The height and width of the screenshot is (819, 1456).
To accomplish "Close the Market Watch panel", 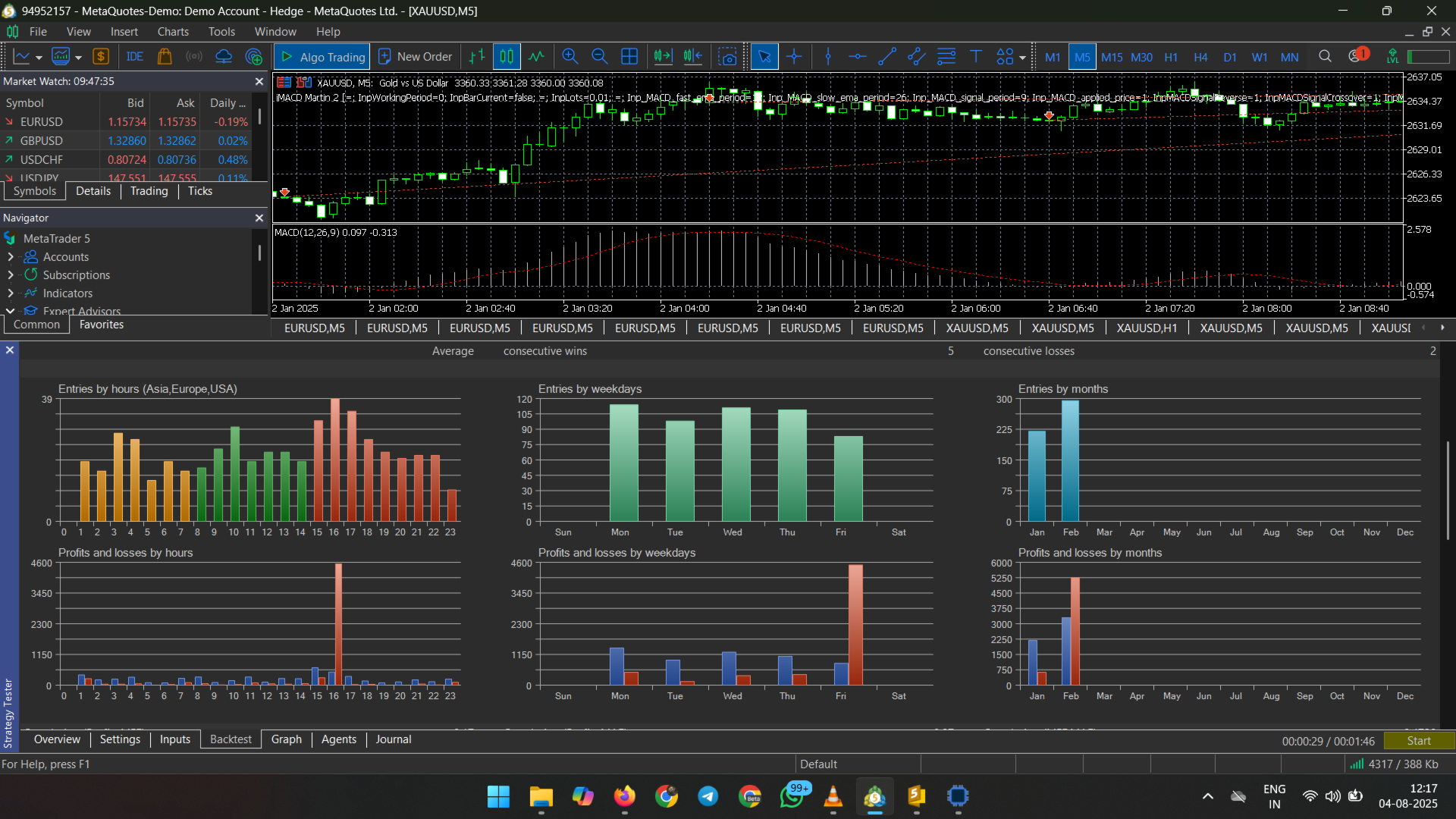I will 259,81.
